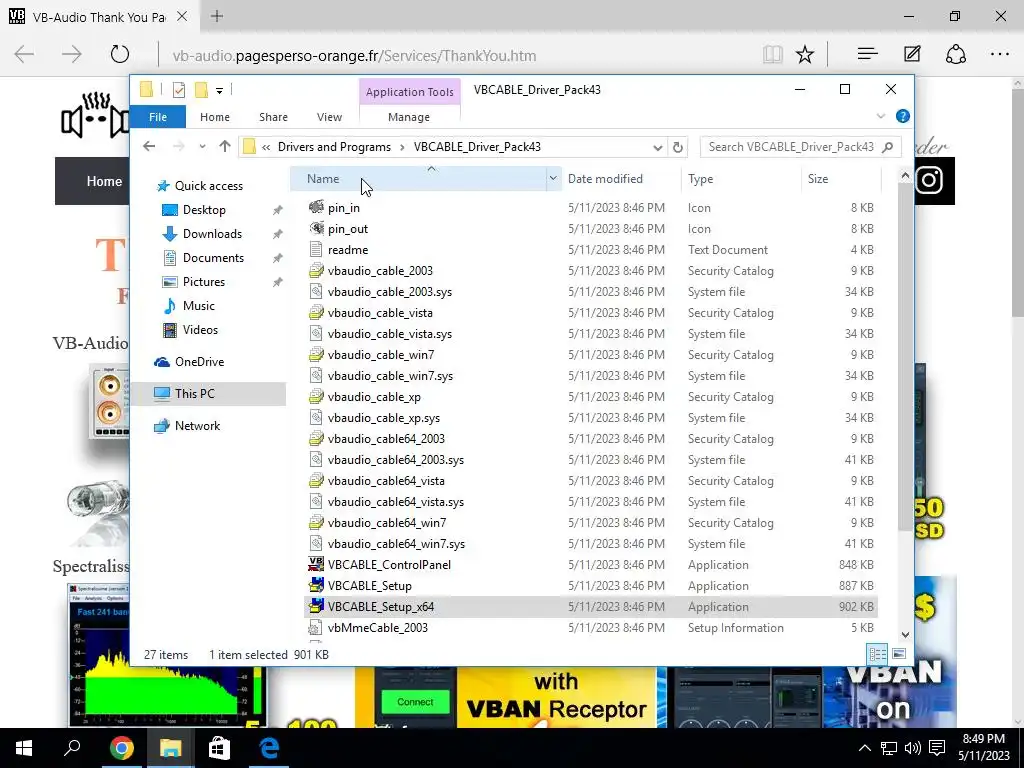The width and height of the screenshot is (1024, 768).
Task: Open Documents in navigation pane
Action: coord(214,258)
